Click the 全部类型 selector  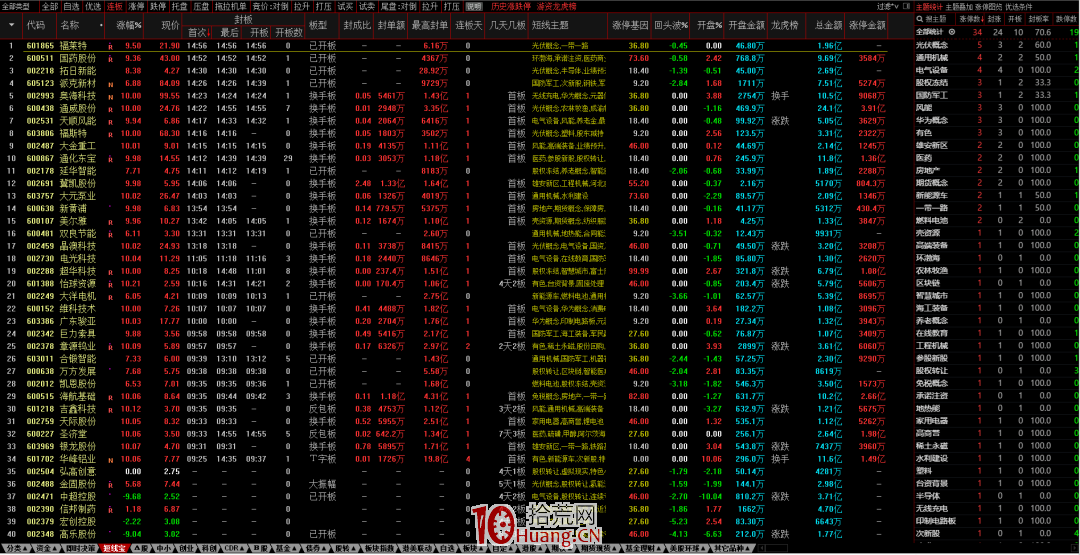(x=14, y=6)
